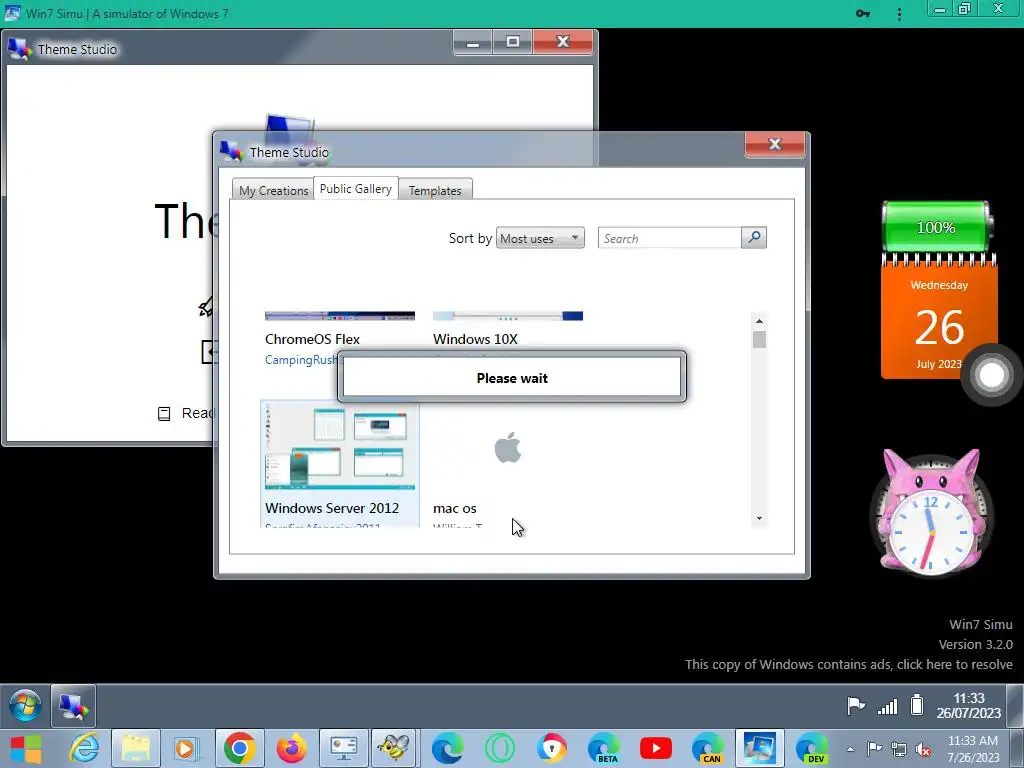Open the green Opera-style ring browser icon

coord(500,748)
